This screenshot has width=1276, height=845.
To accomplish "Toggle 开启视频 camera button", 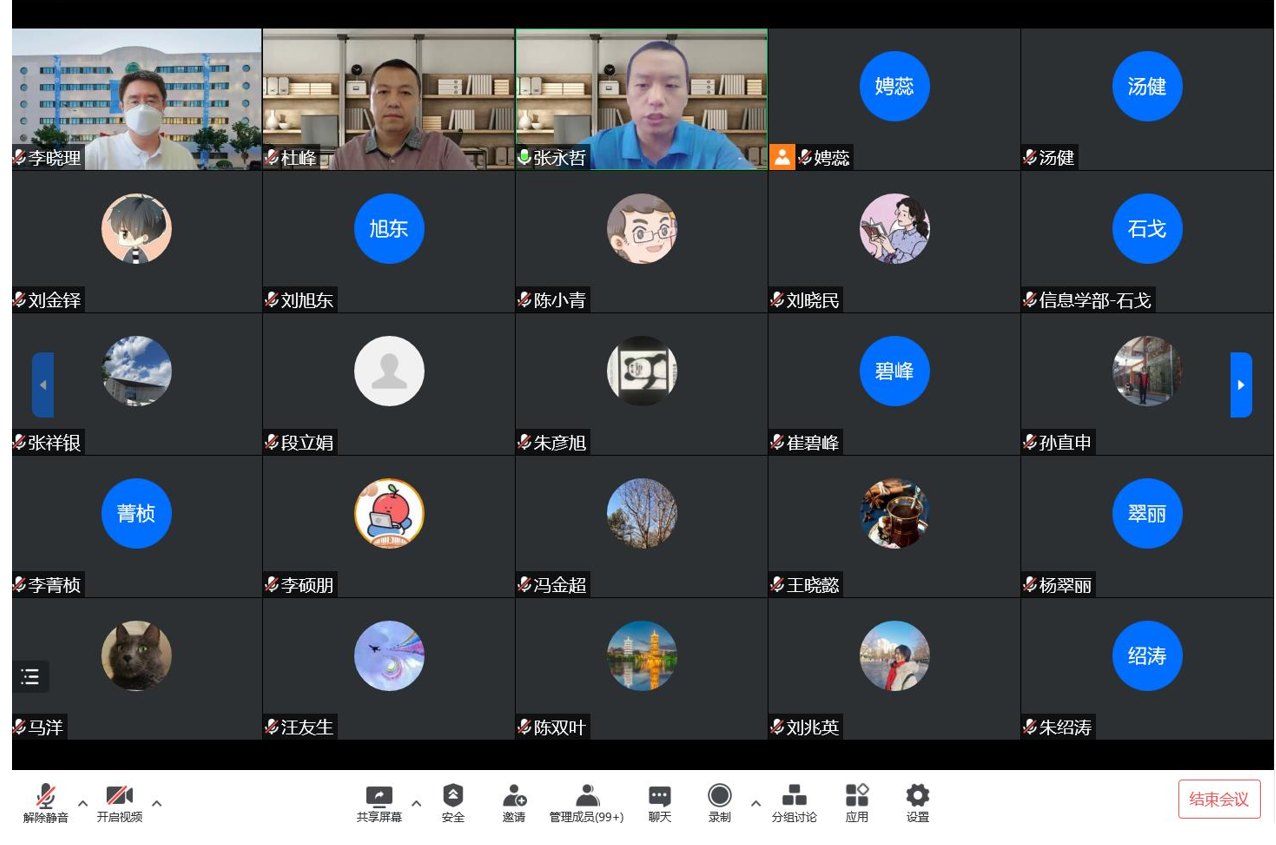I will [x=119, y=797].
